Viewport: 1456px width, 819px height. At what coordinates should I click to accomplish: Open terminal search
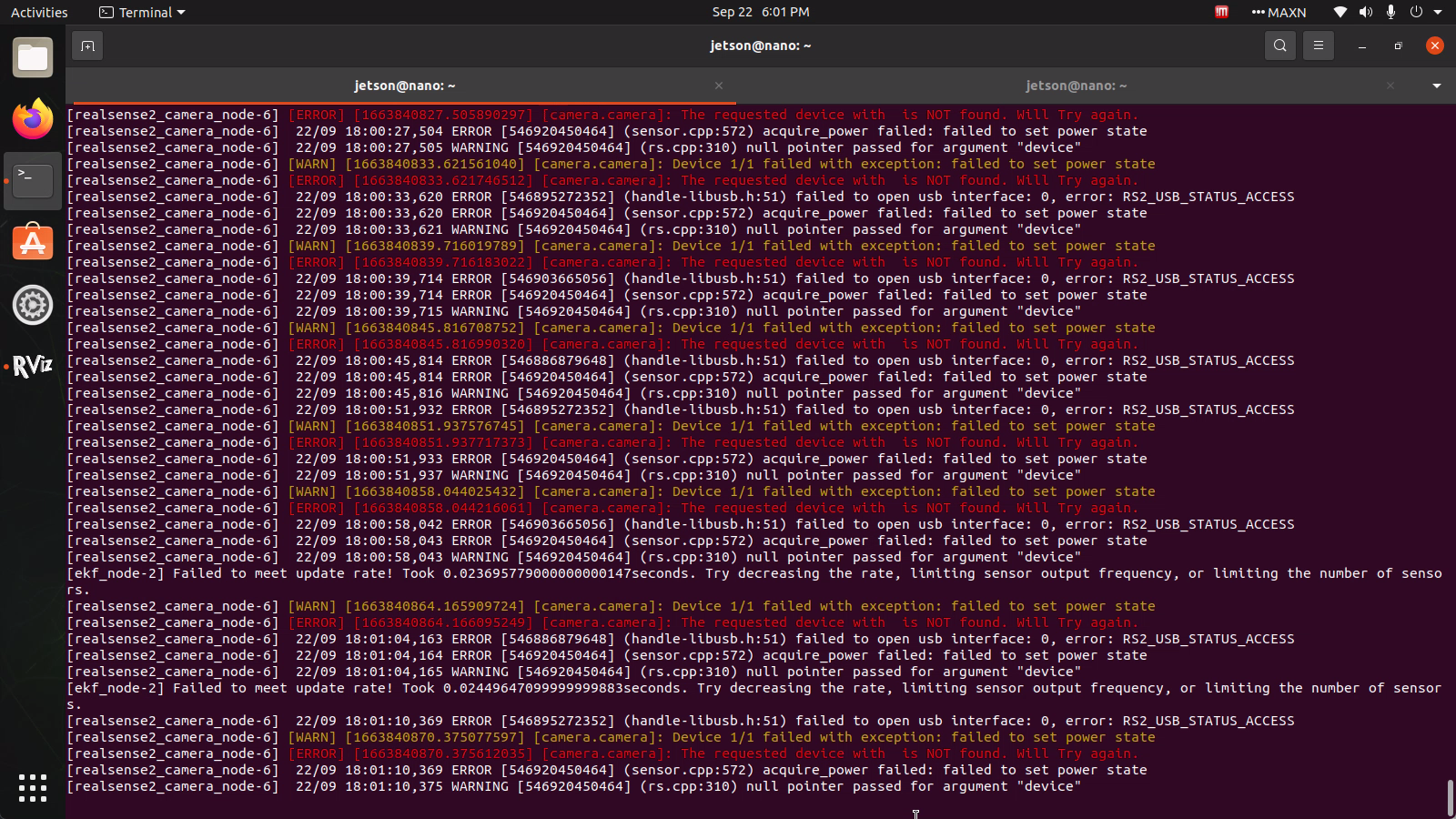click(x=1279, y=45)
